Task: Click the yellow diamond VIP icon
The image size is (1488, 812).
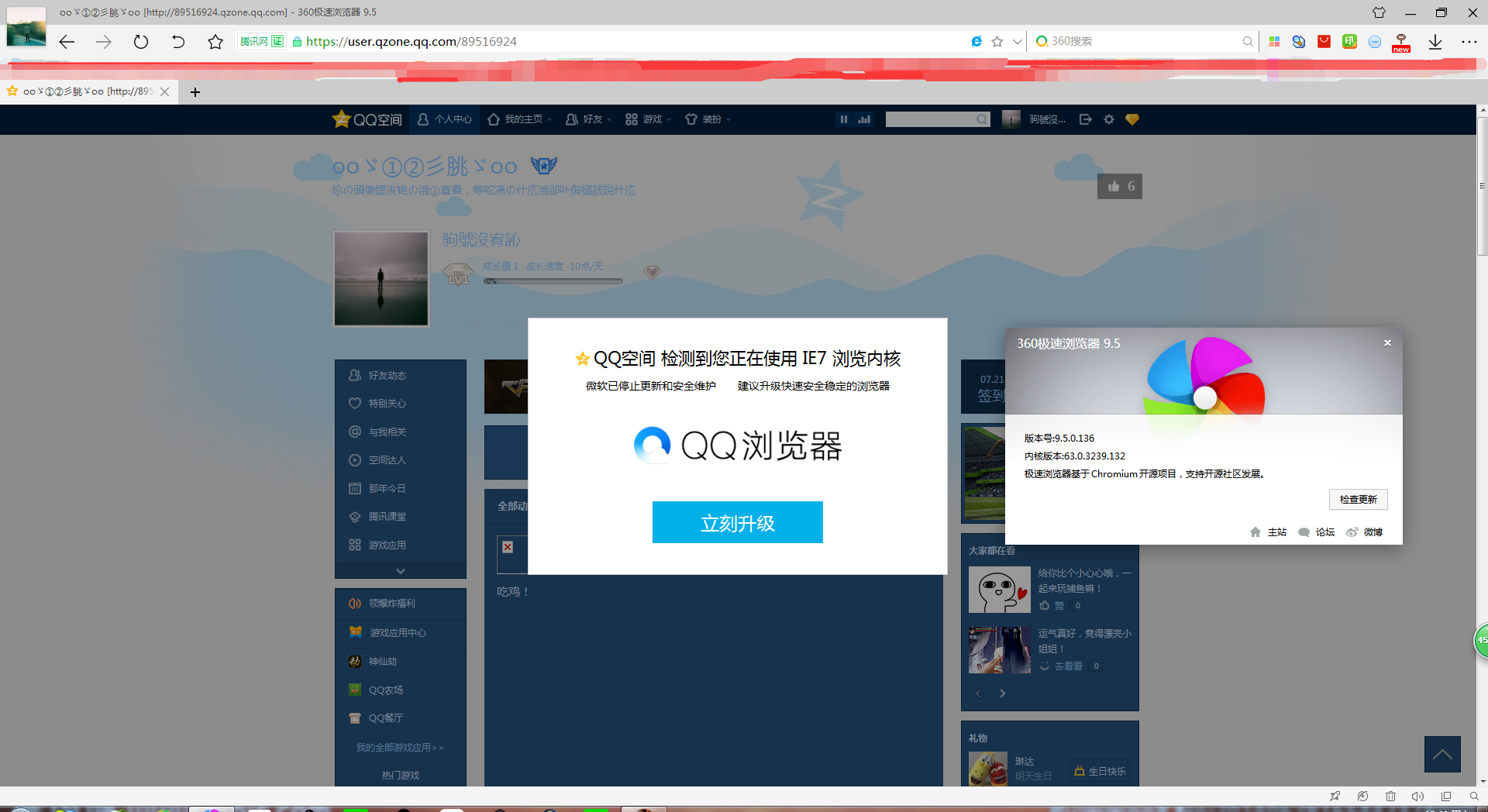Action: coord(1132,119)
